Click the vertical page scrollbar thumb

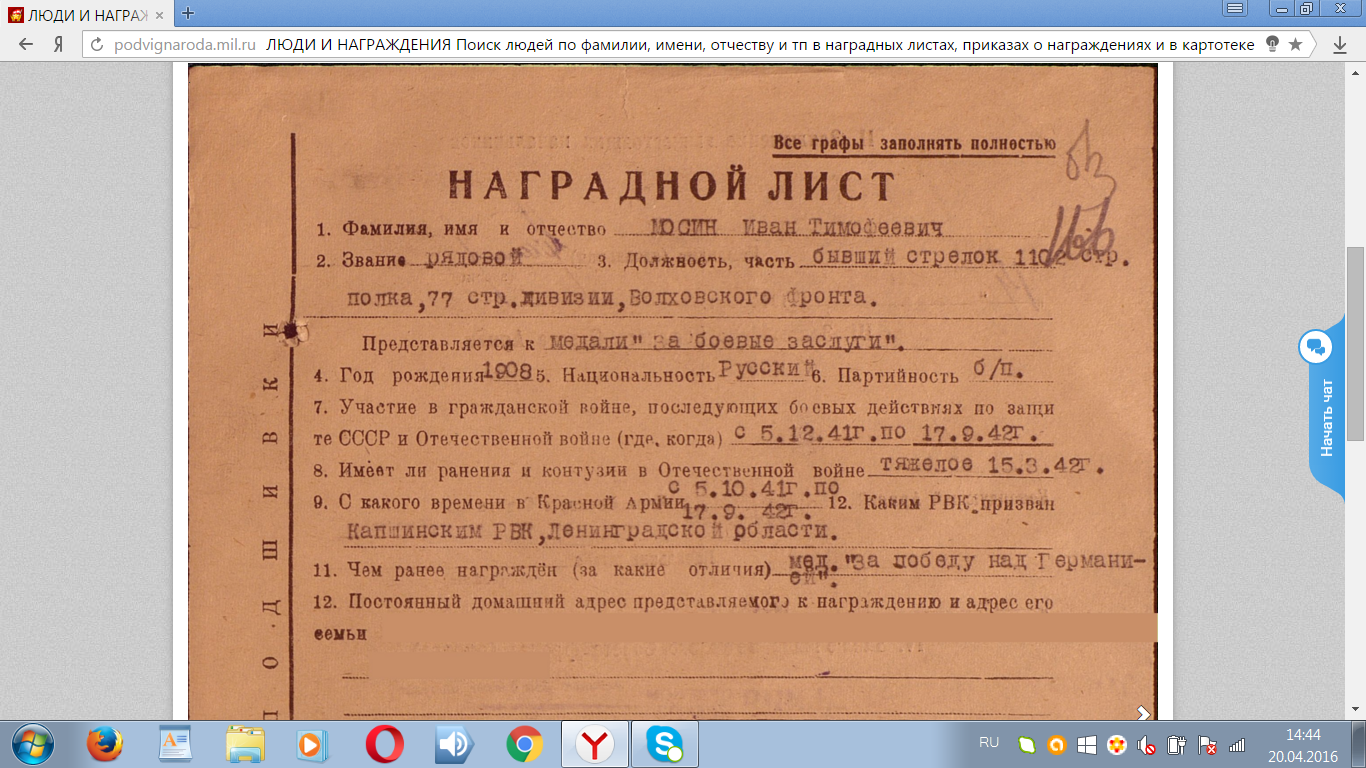coord(1355,343)
